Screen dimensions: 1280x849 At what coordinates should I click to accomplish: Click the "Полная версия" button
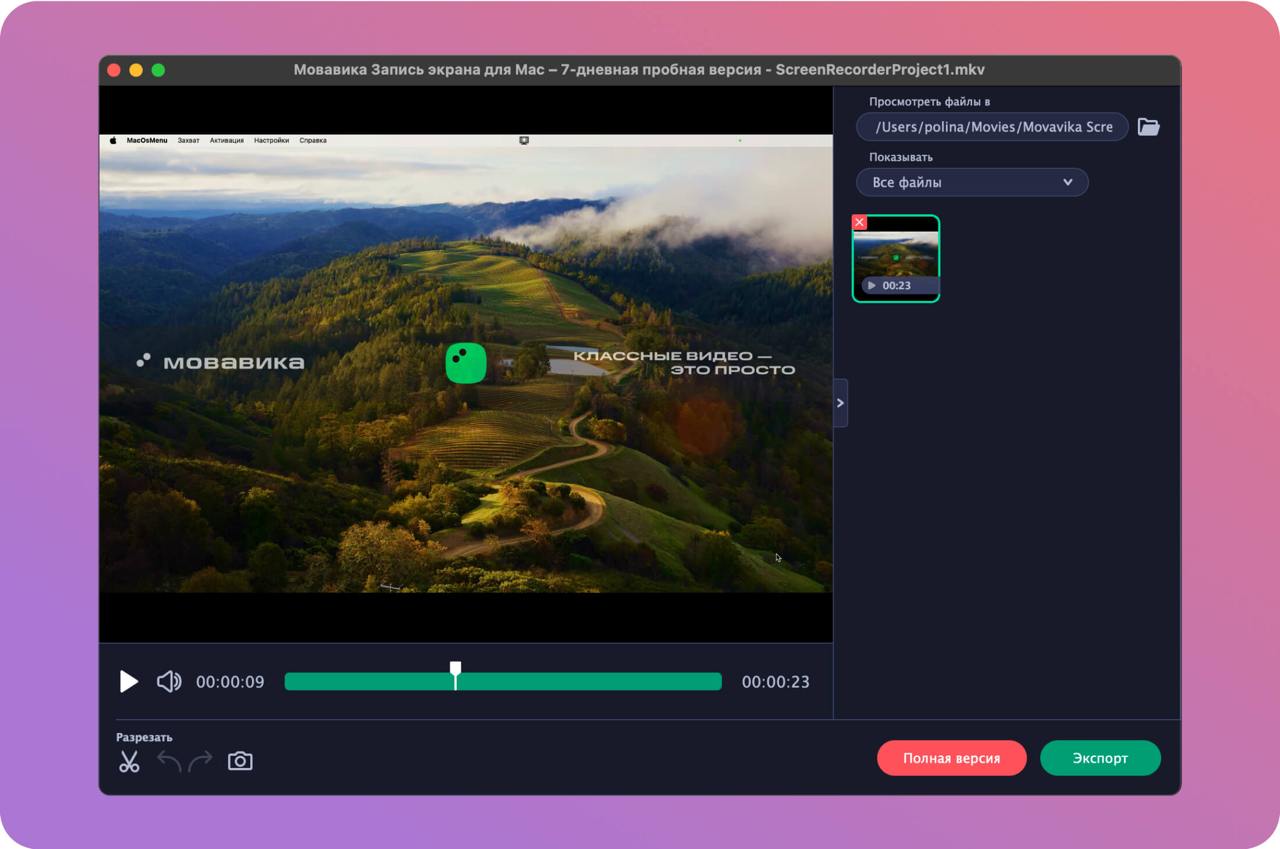pos(952,758)
